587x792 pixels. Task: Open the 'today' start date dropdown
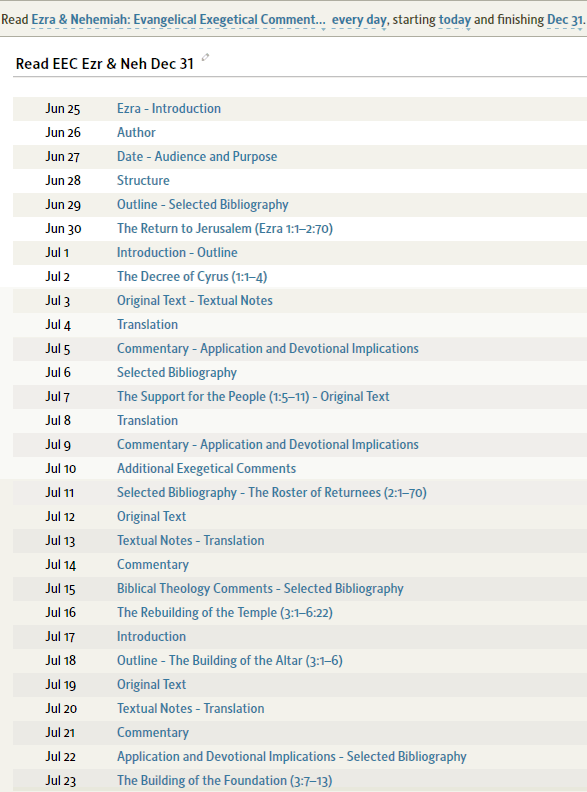click(455, 20)
